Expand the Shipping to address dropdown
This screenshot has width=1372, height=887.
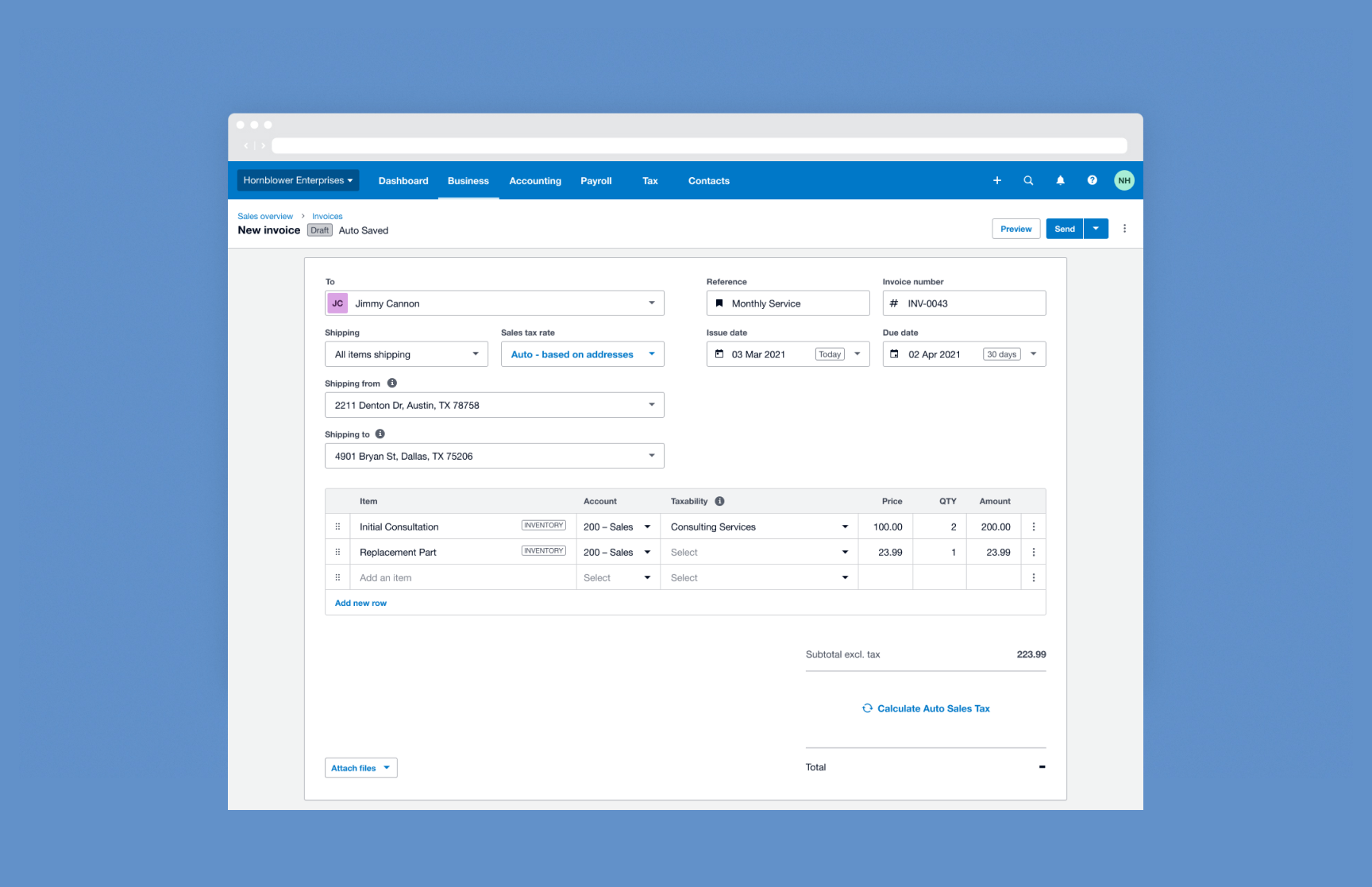tap(651, 457)
